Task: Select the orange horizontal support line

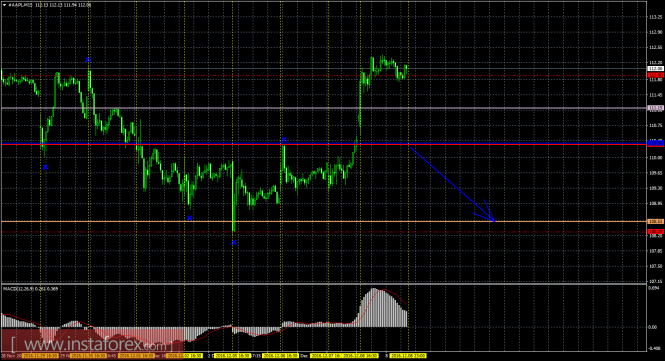Action: click(x=324, y=221)
